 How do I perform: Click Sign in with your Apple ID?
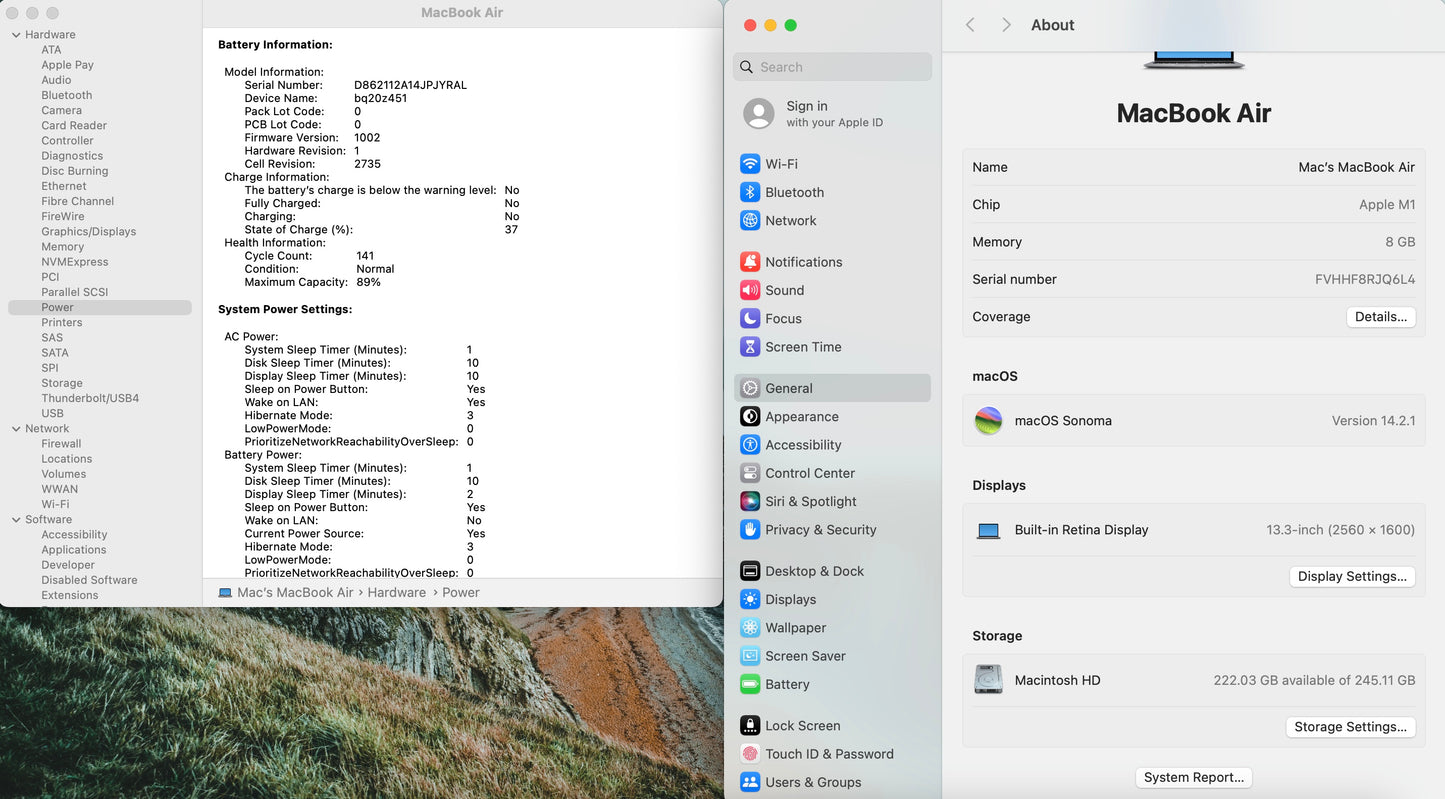click(x=833, y=113)
